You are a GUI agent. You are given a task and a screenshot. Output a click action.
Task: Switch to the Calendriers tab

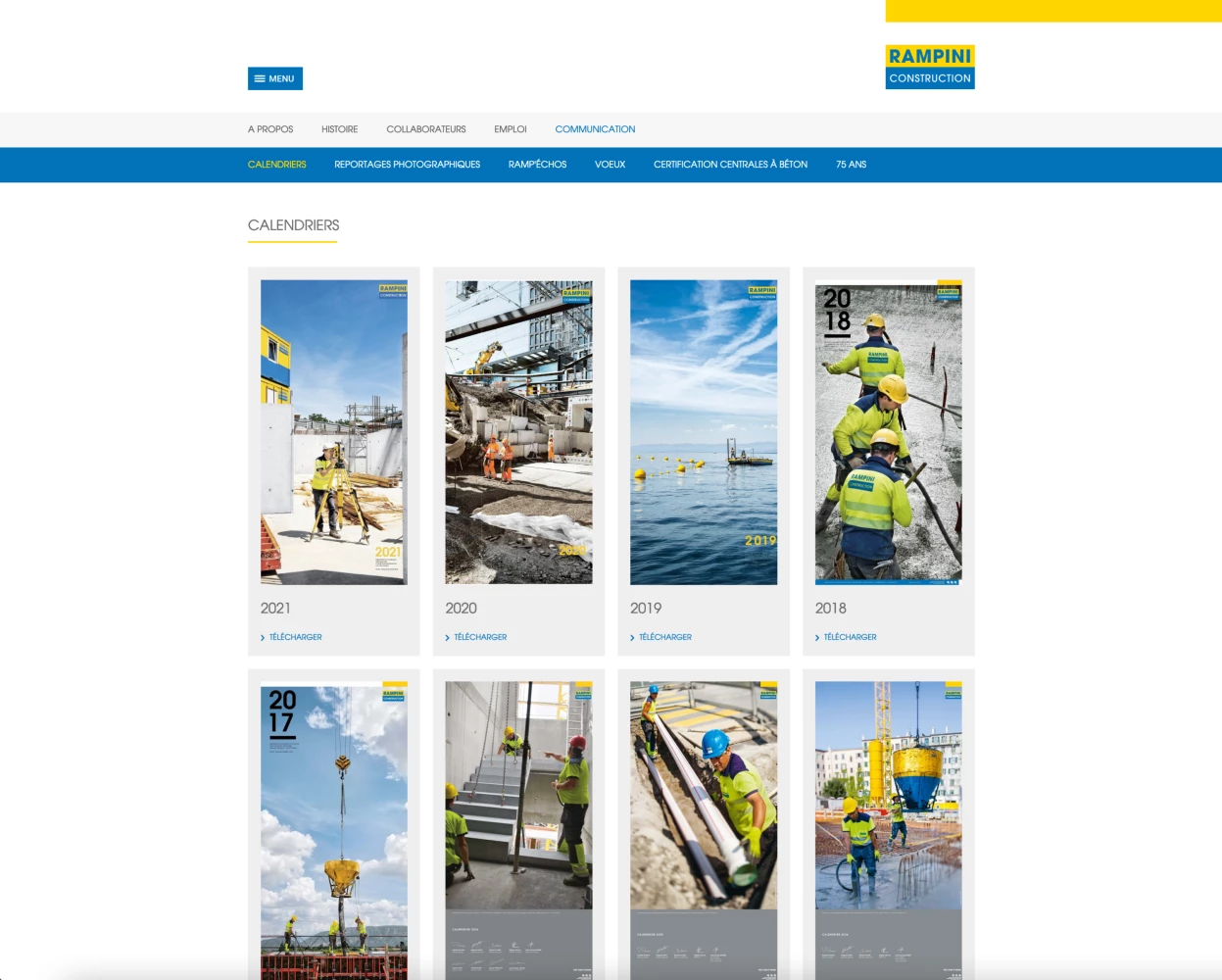[276, 165]
